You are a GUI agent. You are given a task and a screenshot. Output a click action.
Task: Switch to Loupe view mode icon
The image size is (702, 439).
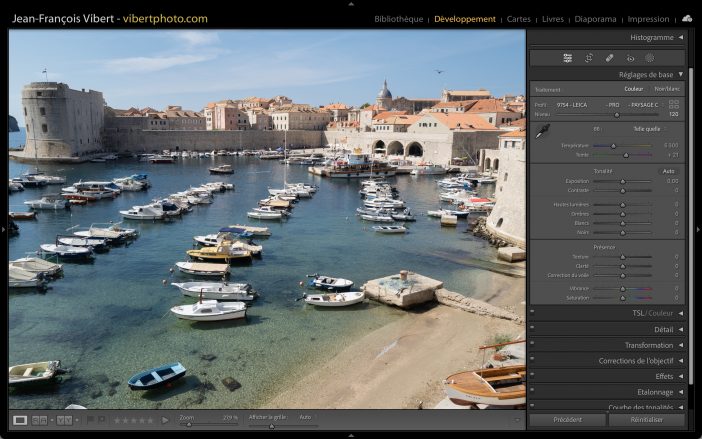pos(20,420)
